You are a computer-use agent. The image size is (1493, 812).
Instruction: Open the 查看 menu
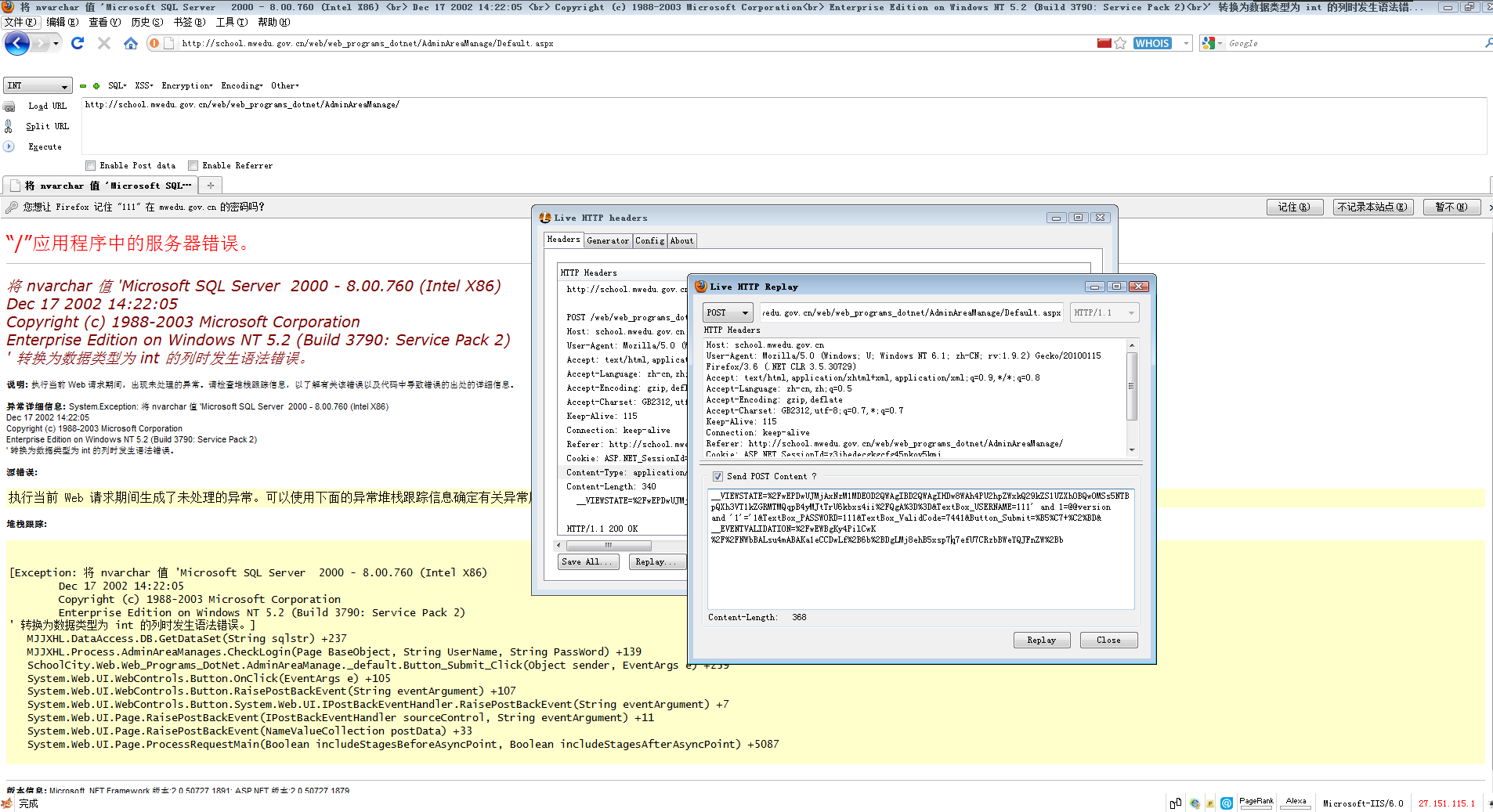pyautogui.click(x=104, y=22)
